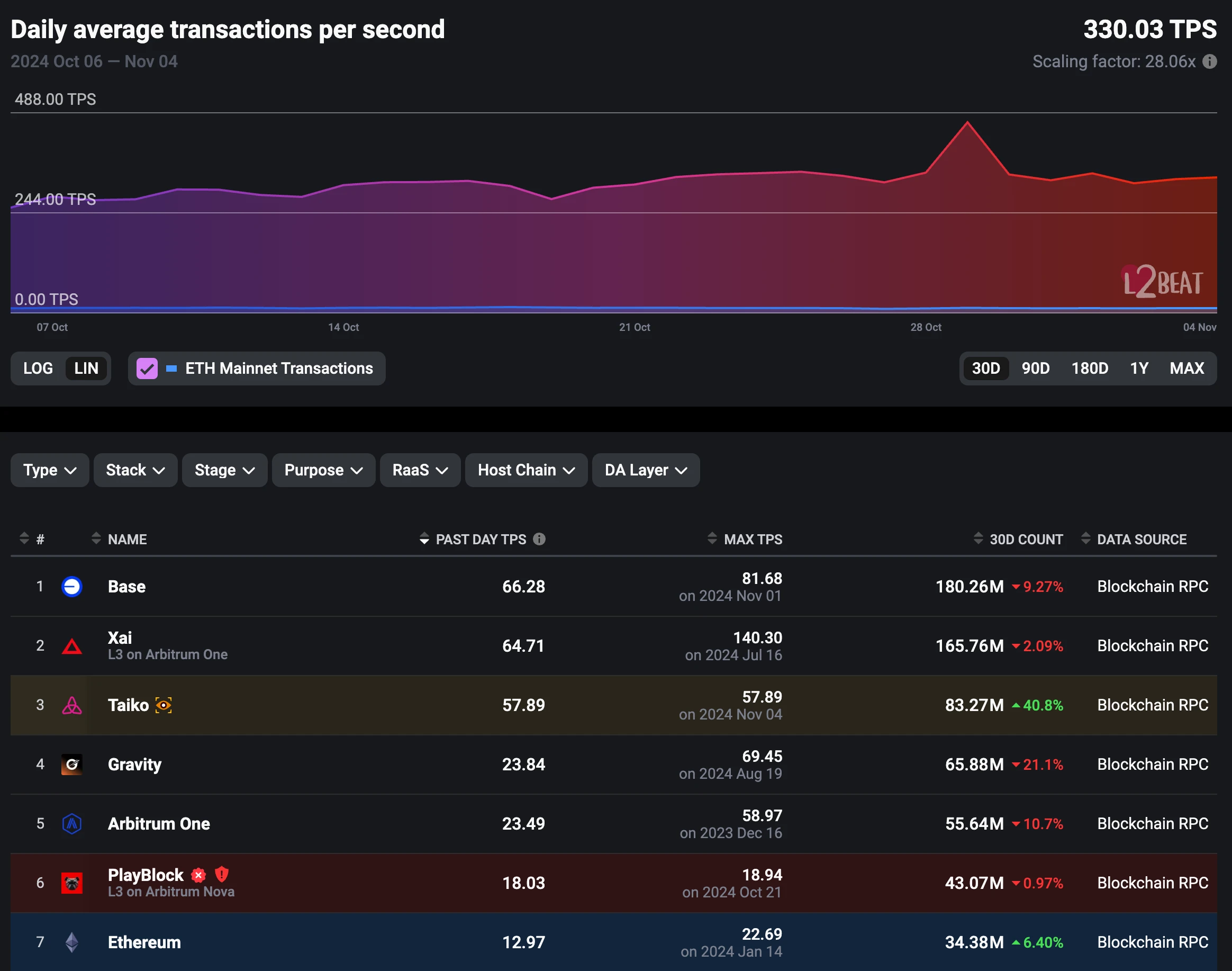This screenshot has height=971, width=1232.
Task: Click the 1Y time range button
Action: [x=1140, y=369]
